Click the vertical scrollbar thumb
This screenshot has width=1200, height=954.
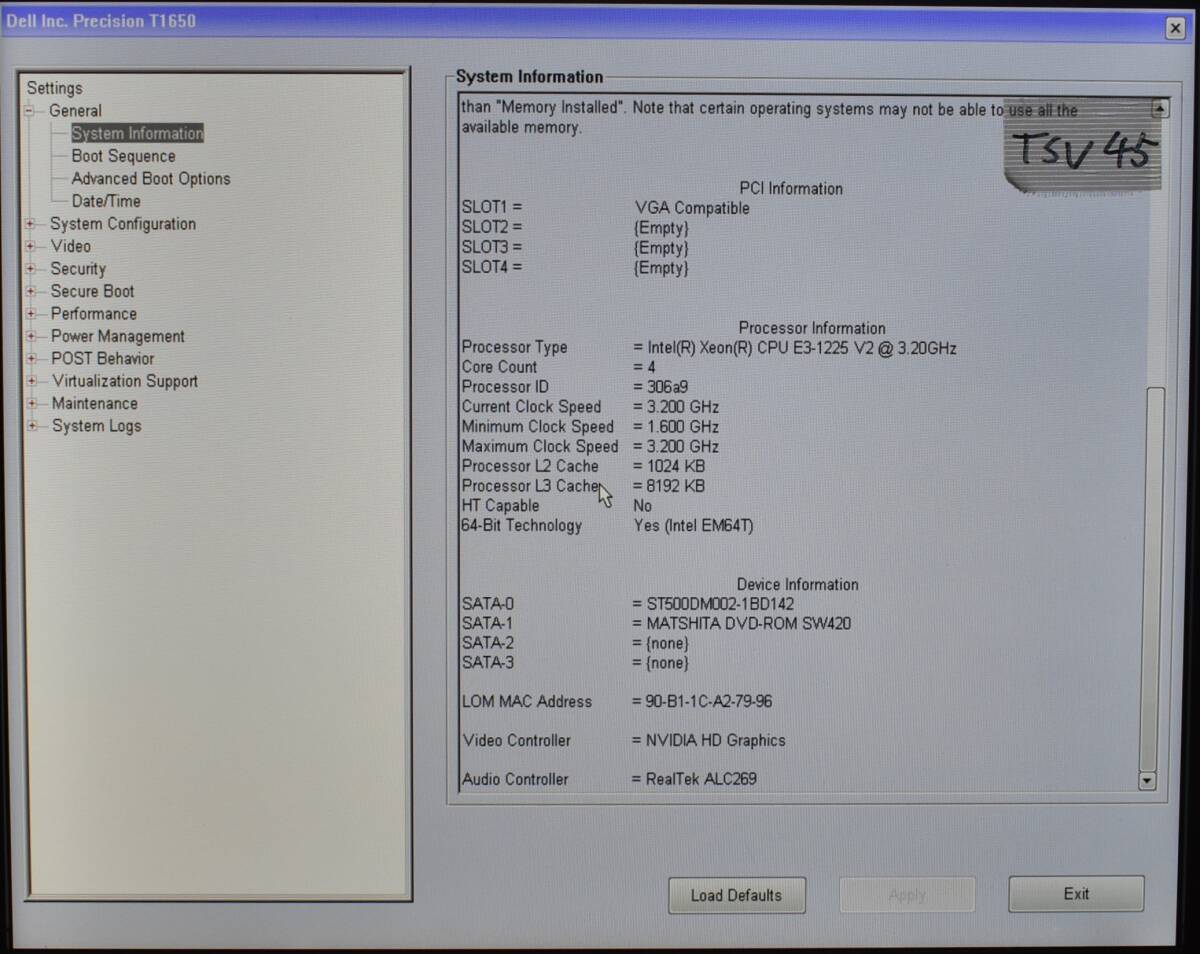(1152, 580)
